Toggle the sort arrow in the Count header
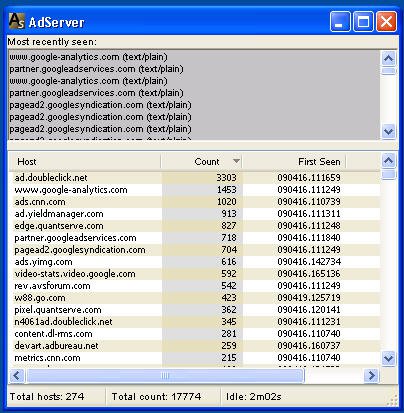404x413 pixels. click(236, 161)
